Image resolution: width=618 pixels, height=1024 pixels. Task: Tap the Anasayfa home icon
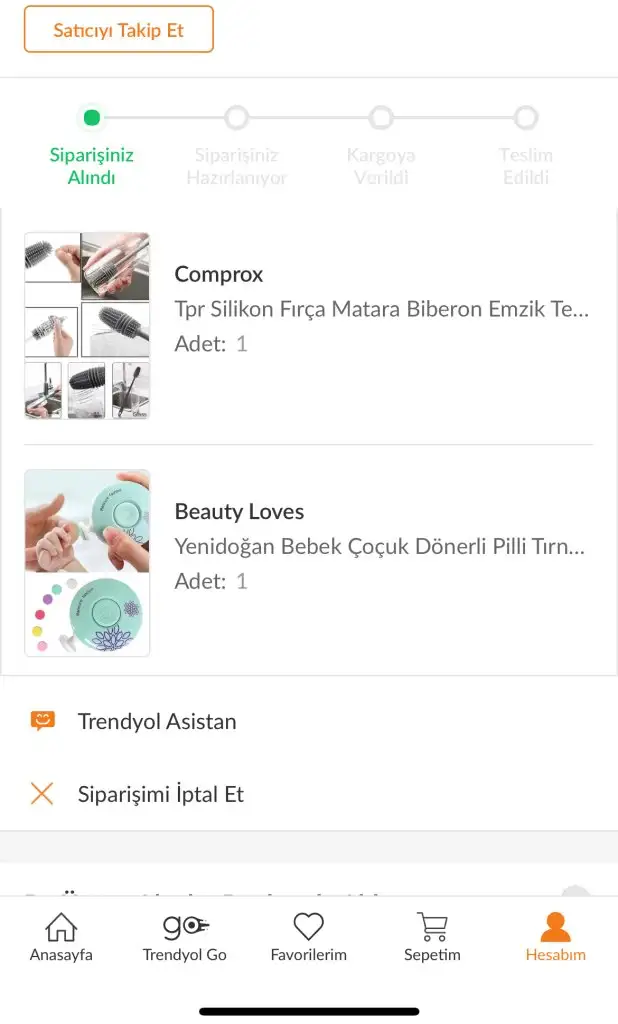[61, 927]
